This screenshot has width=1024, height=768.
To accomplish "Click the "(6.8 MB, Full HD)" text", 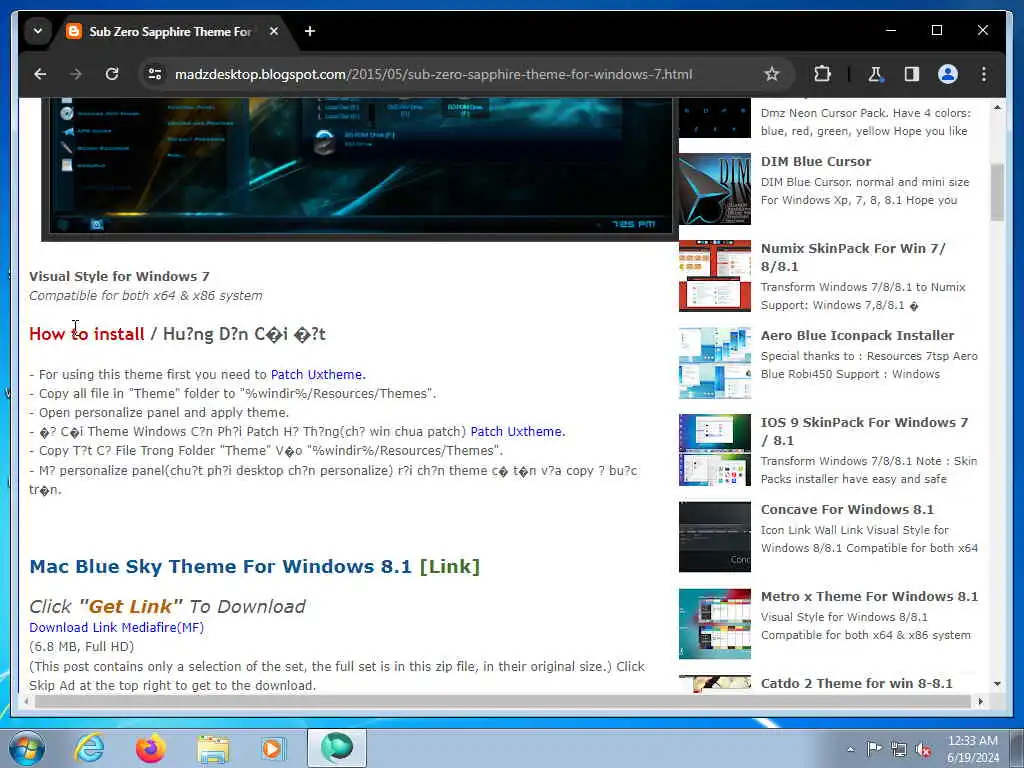I will [x=82, y=647].
